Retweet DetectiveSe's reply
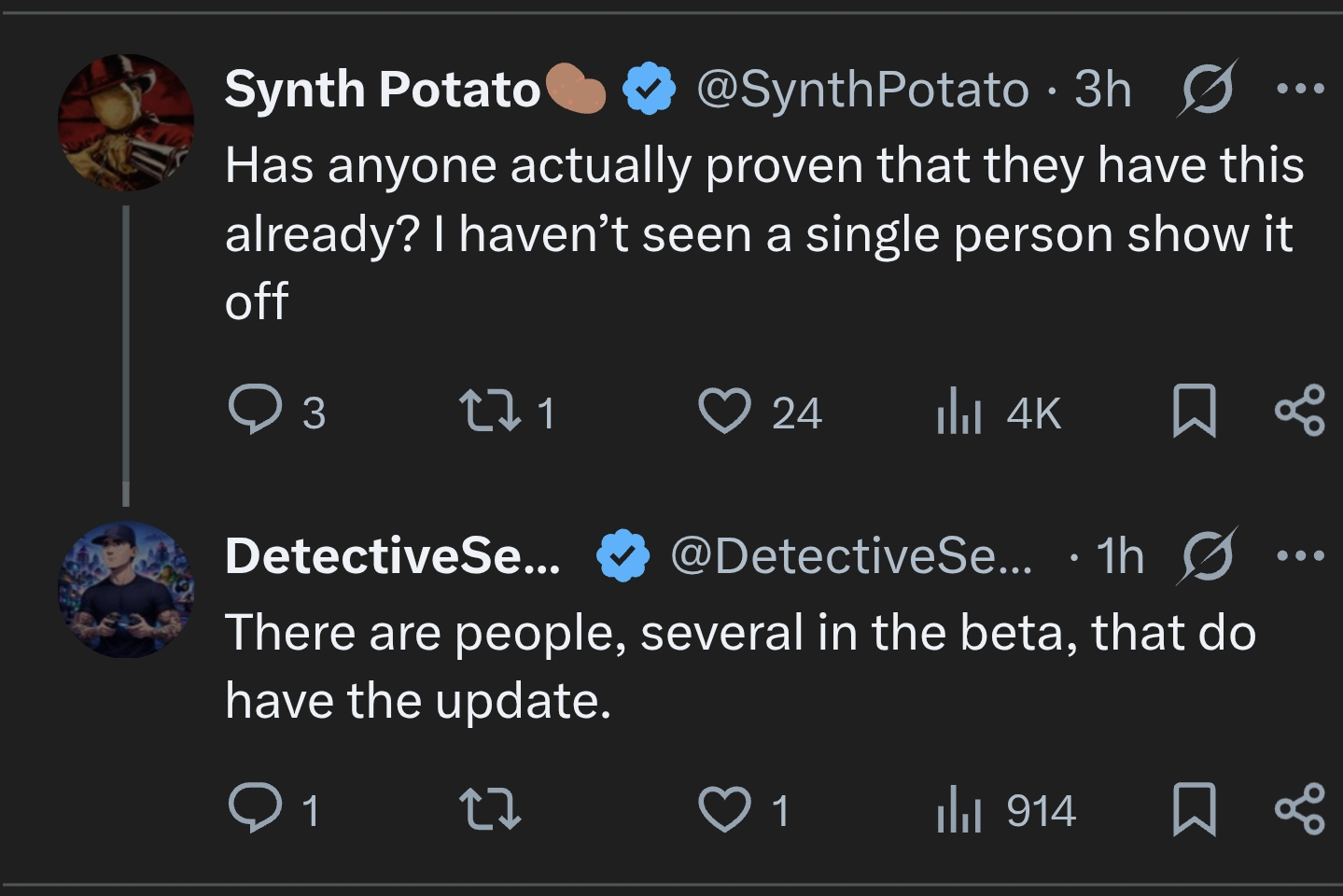Image resolution: width=1343 pixels, height=896 pixels. [490, 810]
